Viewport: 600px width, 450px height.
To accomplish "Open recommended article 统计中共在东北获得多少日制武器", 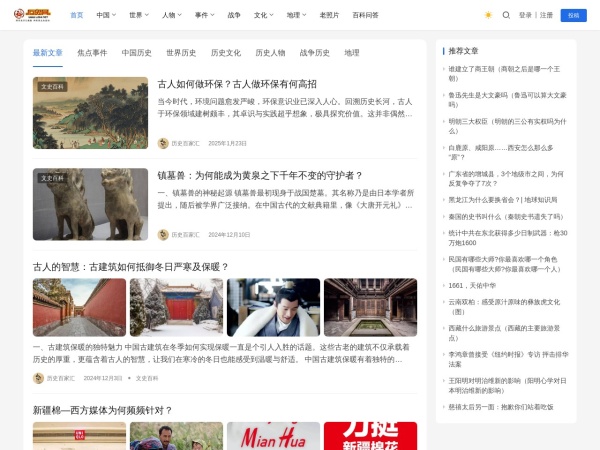I will point(508,238).
